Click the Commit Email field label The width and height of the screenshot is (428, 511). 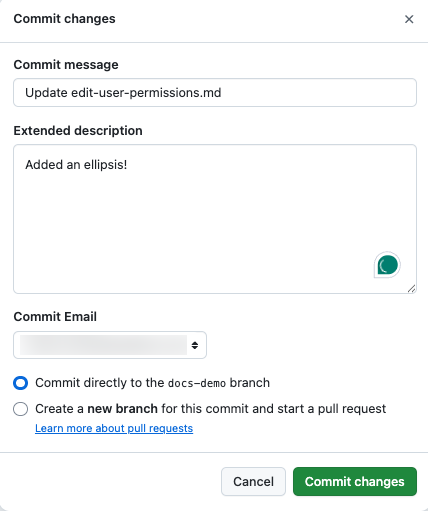[x=55, y=317]
